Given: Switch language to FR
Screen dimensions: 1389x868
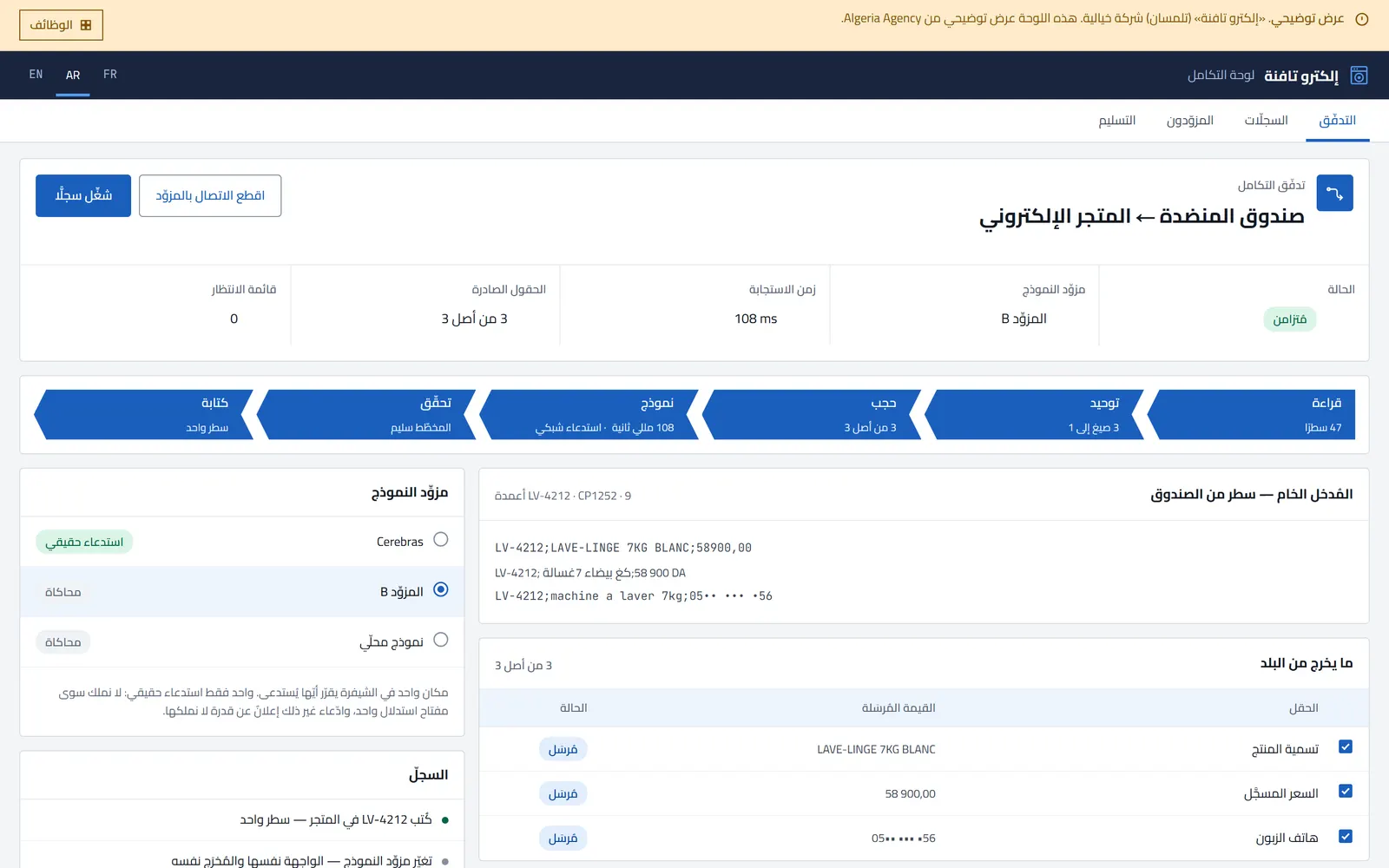Looking at the screenshot, I should click(x=110, y=75).
